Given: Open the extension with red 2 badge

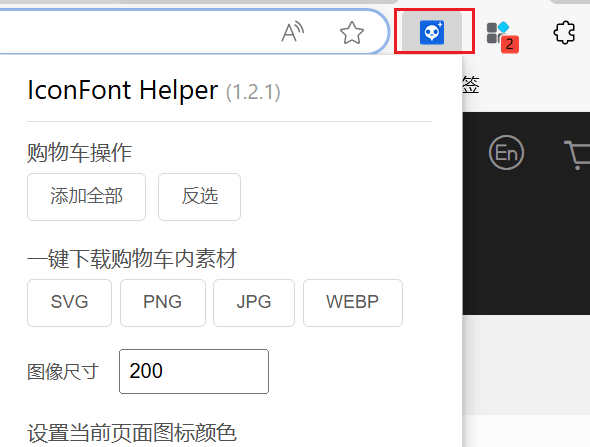Looking at the screenshot, I should pyautogui.click(x=502, y=36).
